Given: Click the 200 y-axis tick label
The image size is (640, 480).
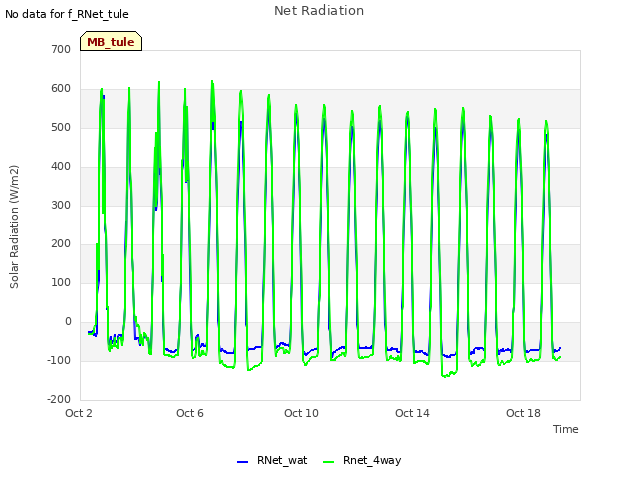Looking at the screenshot, I should (61, 244).
